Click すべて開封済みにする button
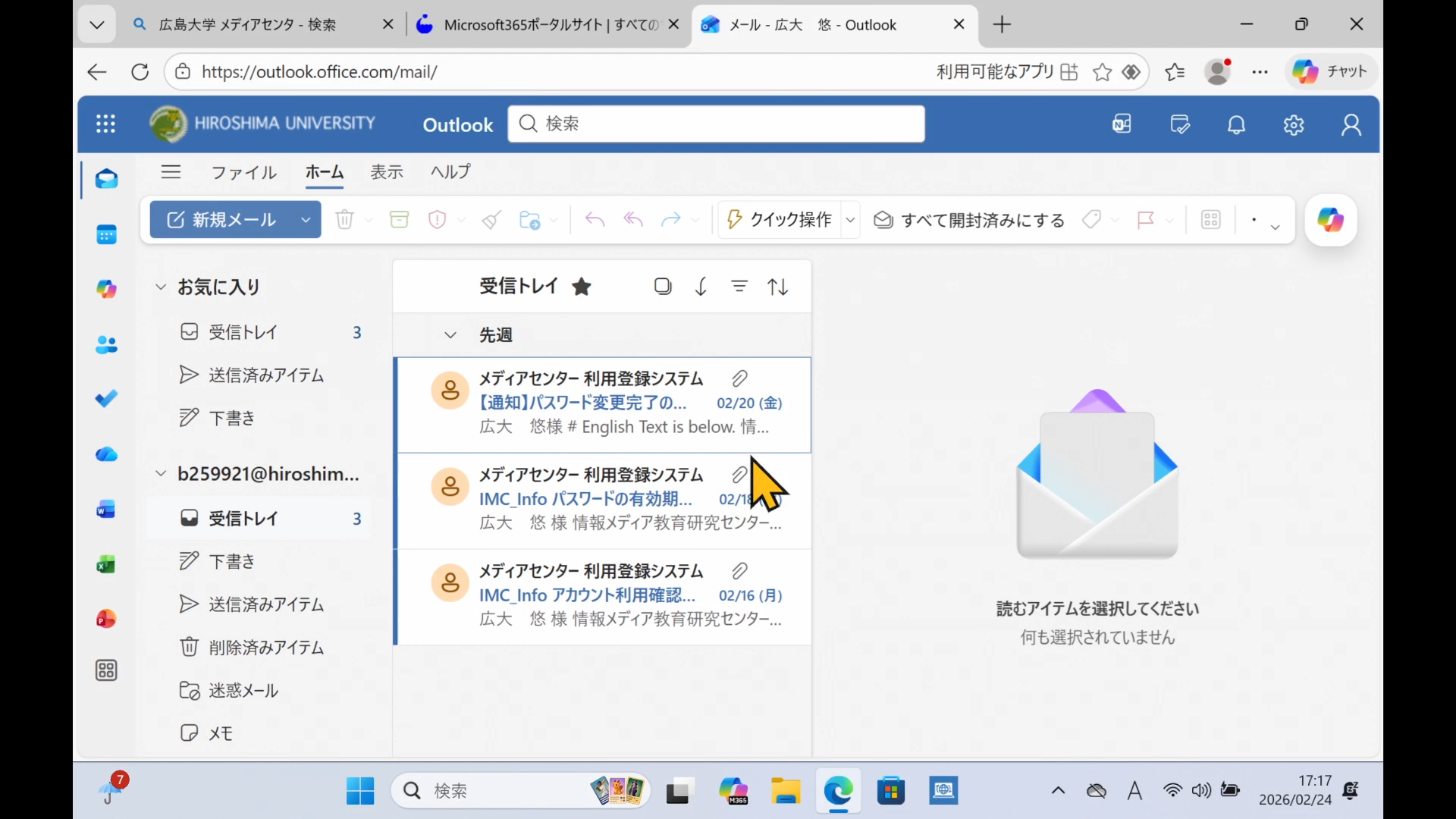Screen dimensions: 1456x819 [970, 220]
